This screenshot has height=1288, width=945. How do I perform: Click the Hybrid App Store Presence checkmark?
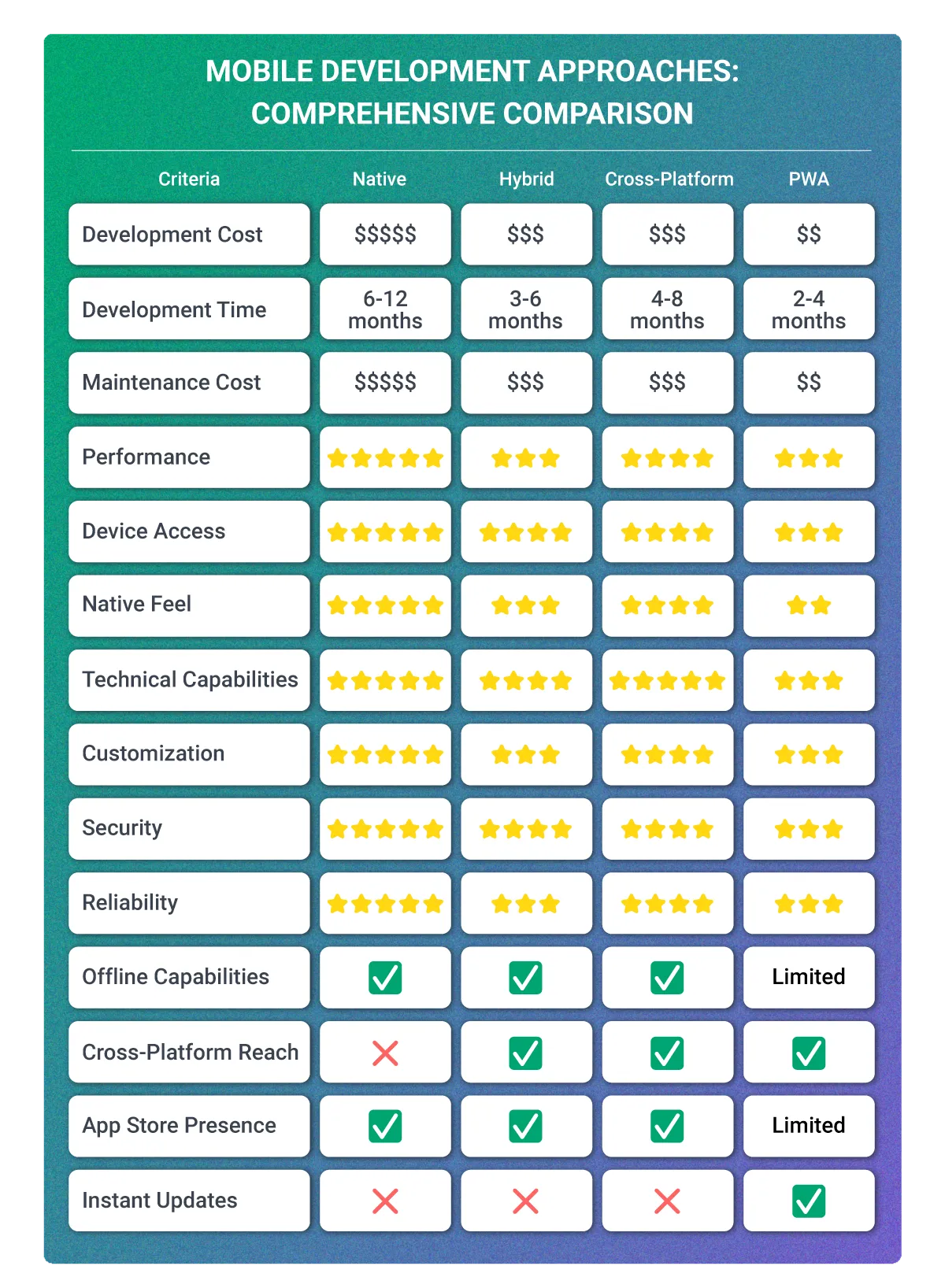click(525, 1126)
